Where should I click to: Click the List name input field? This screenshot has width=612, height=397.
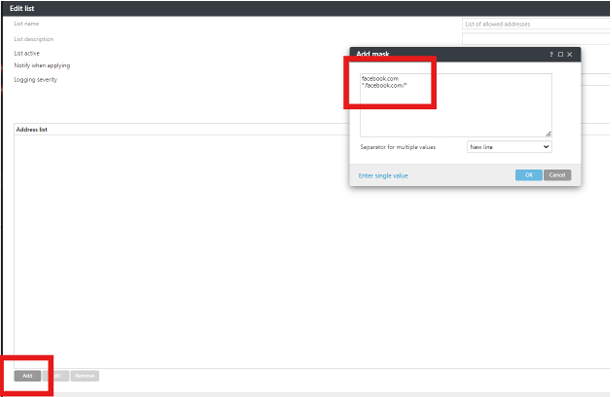536,24
